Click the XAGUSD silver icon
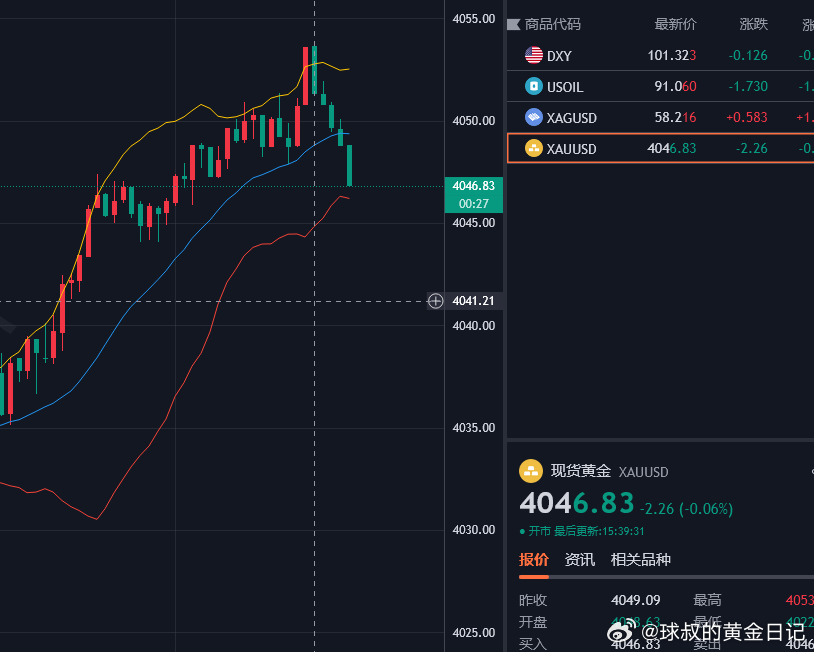This screenshot has width=814, height=652. (534, 117)
